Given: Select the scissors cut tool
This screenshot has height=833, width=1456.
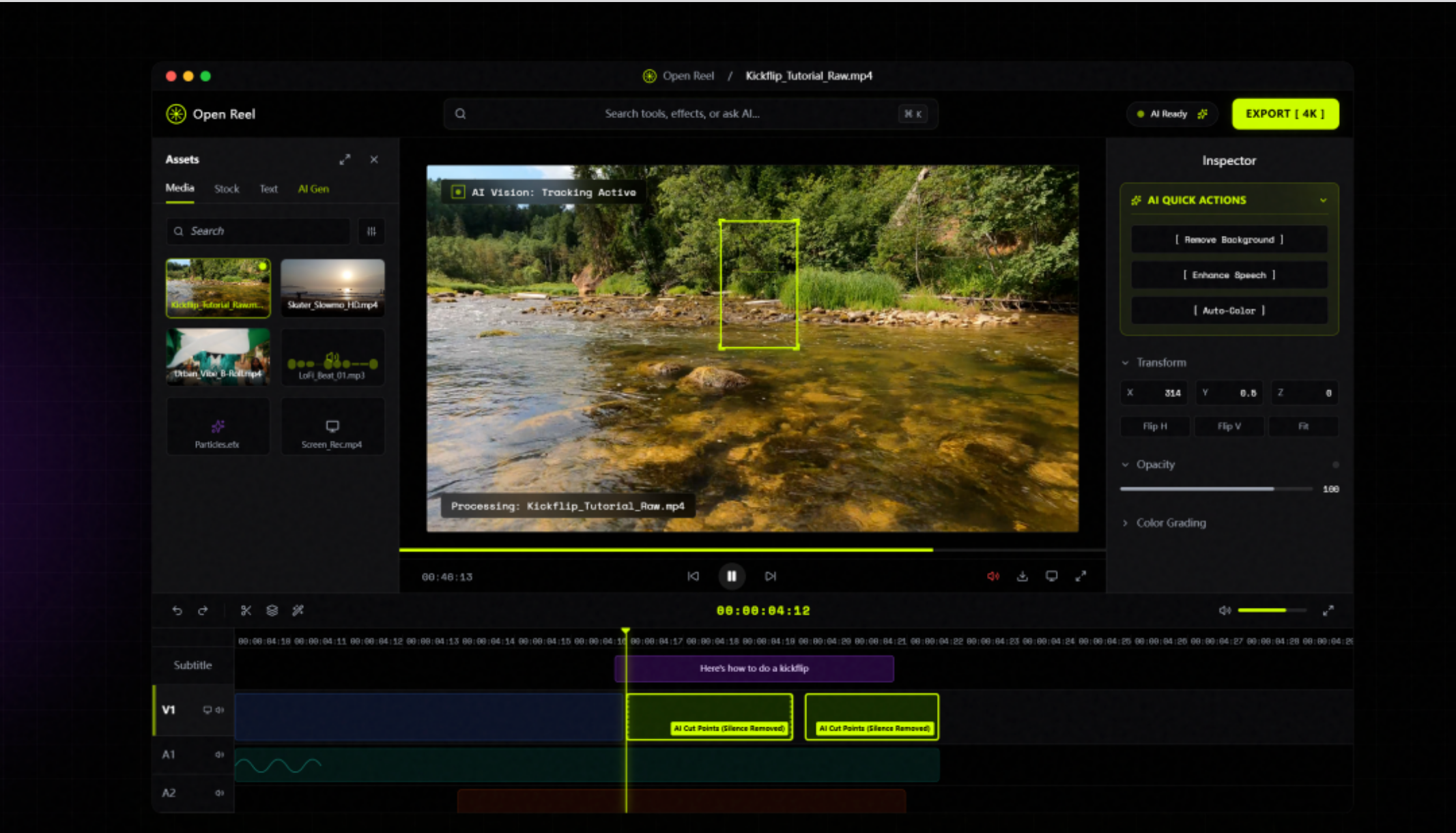Looking at the screenshot, I should [x=246, y=611].
